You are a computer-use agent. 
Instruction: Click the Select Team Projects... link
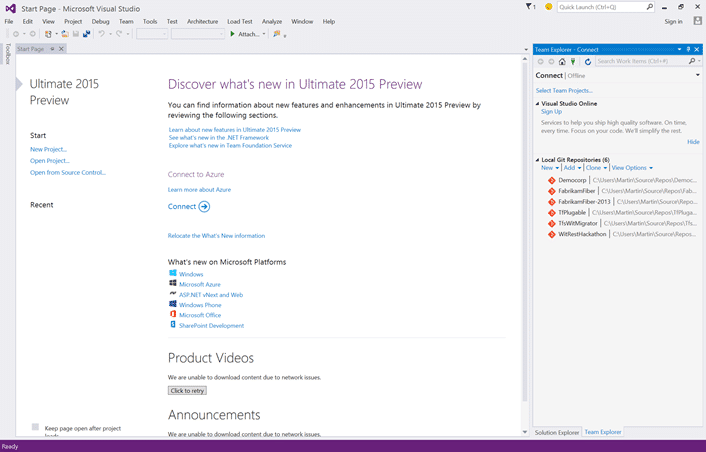click(x=564, y=90)
